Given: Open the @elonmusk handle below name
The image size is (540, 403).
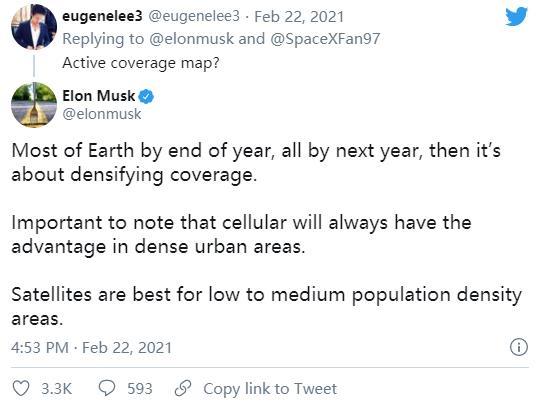Looking at the screenshot, I should tap(102, 114).
